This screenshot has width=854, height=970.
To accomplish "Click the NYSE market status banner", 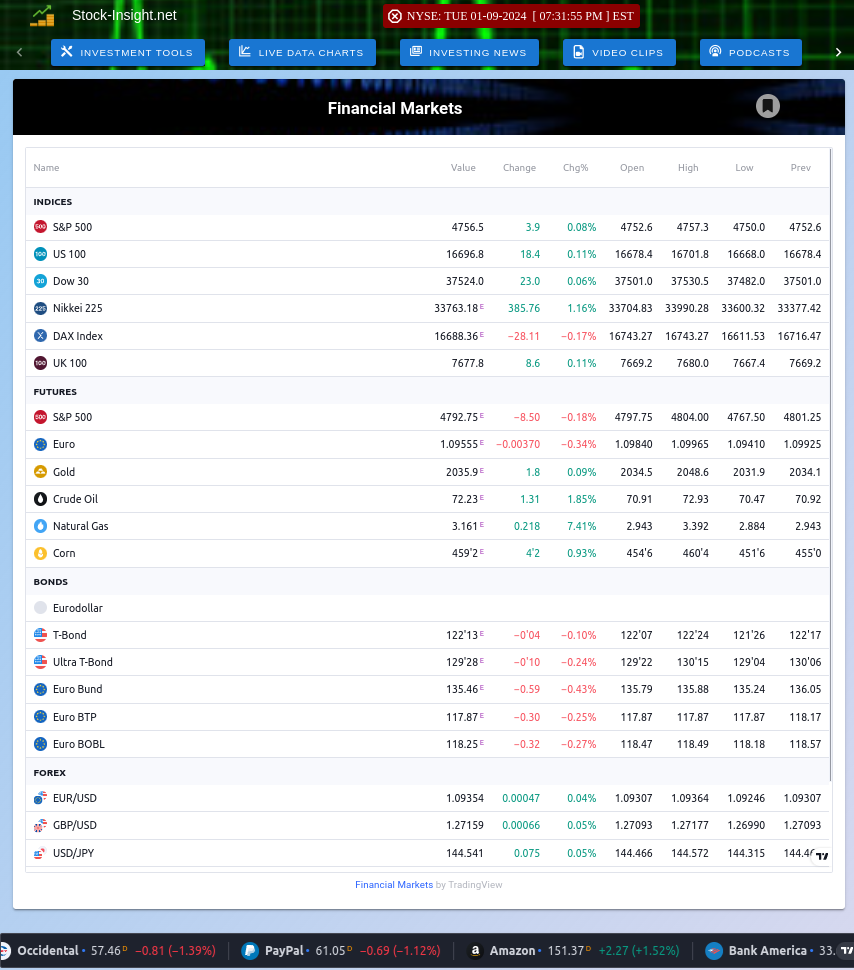I will point(511,16).
